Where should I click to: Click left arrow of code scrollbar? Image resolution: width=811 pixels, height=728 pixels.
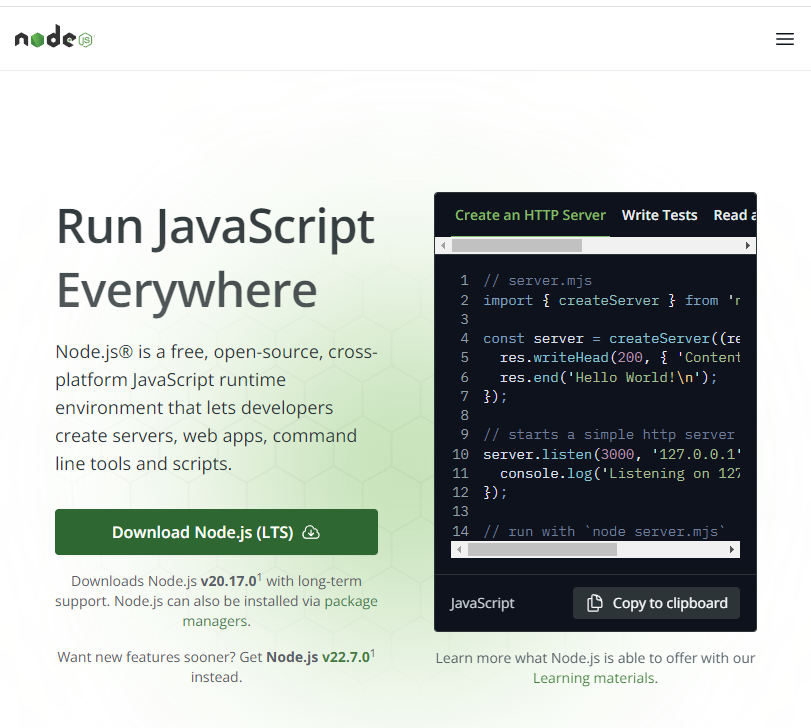click(x=459, y=550)
